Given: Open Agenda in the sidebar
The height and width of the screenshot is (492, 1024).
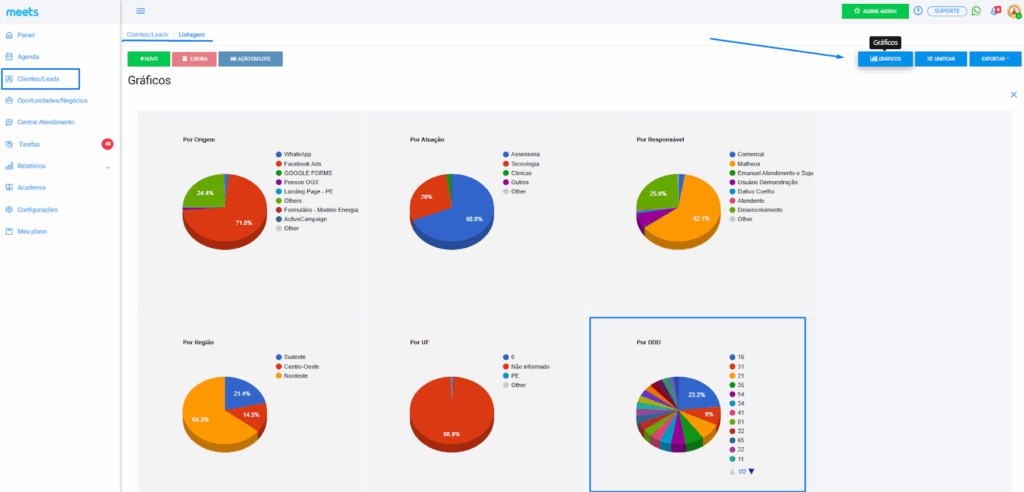Looking at the screenshot, I should 29,56.
